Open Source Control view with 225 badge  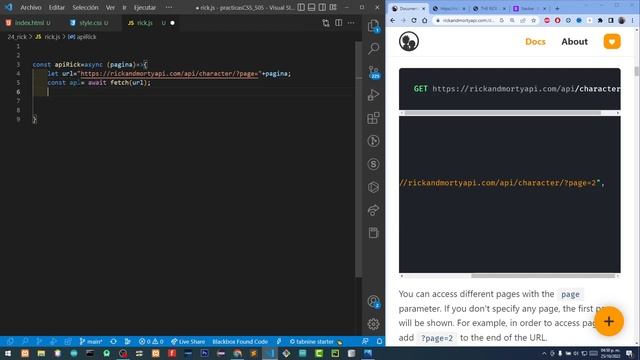click(373, 72)
